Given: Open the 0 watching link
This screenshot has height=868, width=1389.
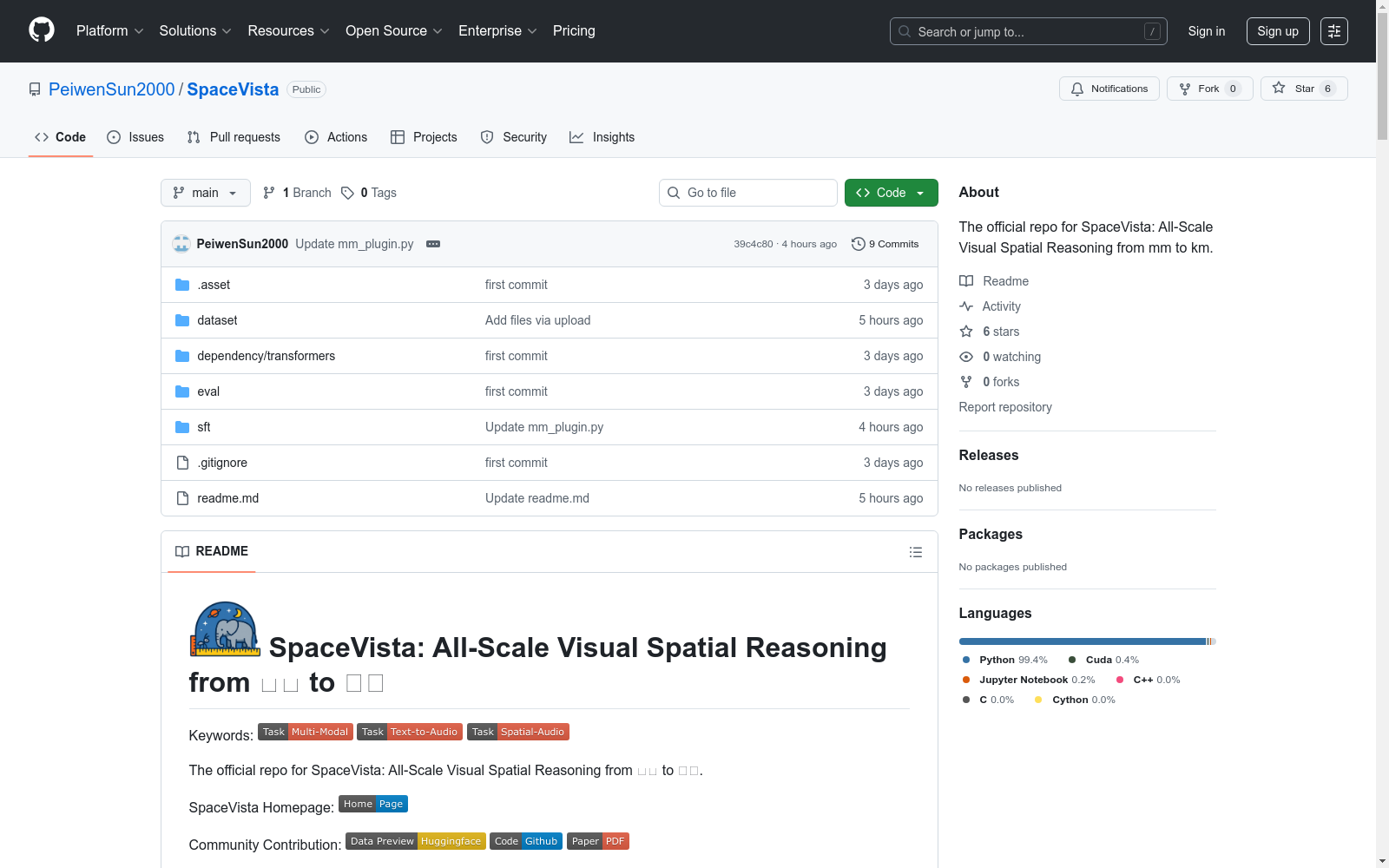Looking at the screenshot, I should coord(1000,357).
